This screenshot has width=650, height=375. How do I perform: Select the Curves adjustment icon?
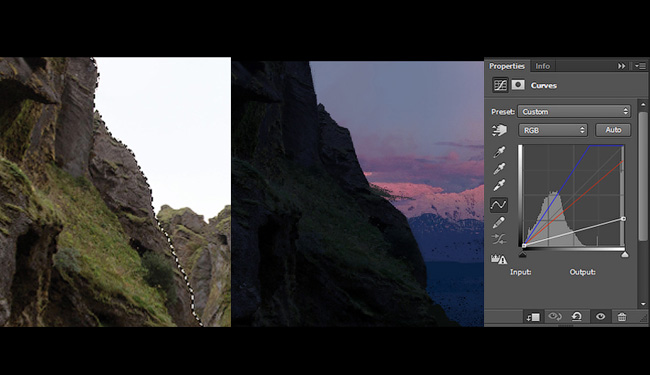tap(500, 85)
